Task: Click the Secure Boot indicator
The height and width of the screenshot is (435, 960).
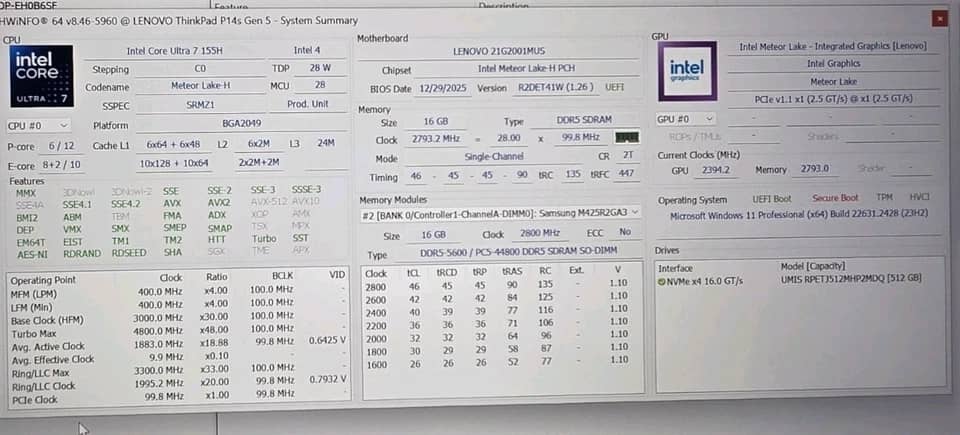Action: [834, 199]
